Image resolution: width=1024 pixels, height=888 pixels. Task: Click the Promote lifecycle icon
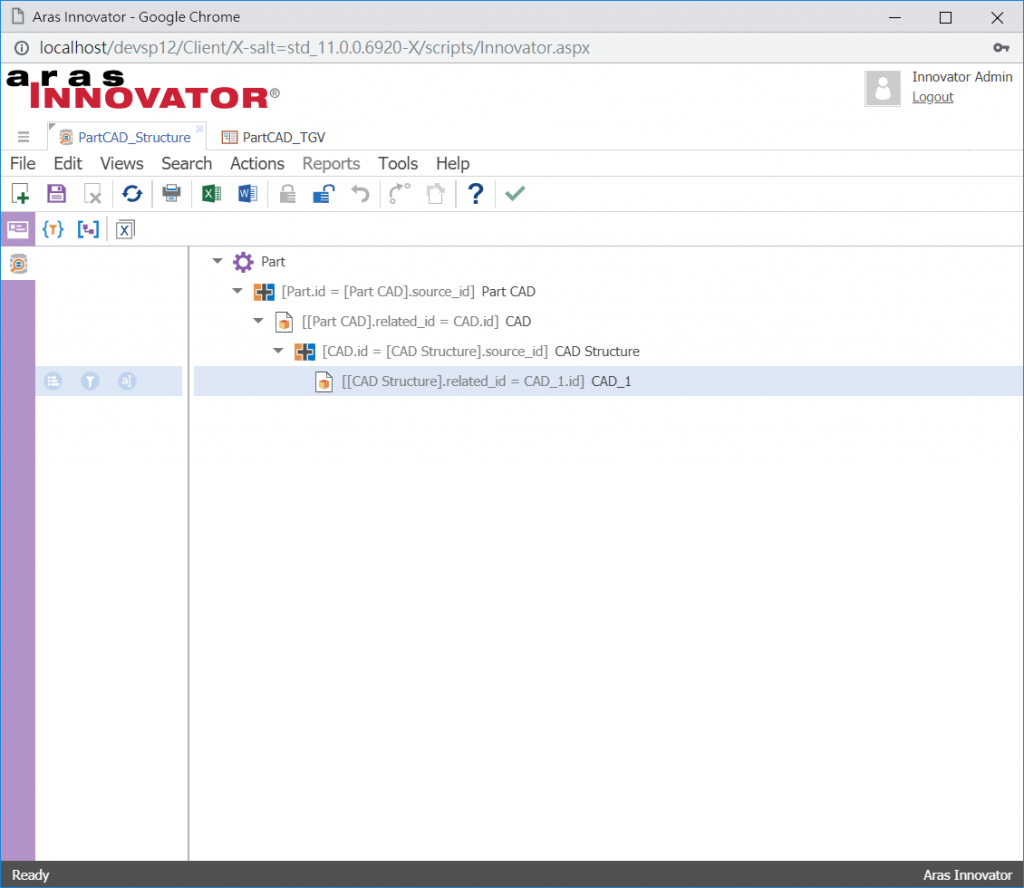point(399,193)
